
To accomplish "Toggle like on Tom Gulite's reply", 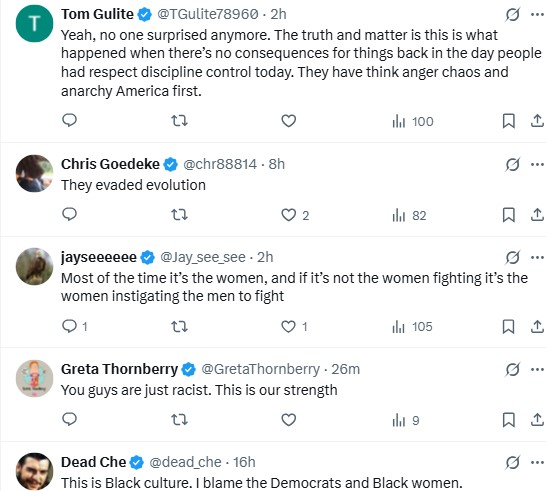I will click(288, 121).
